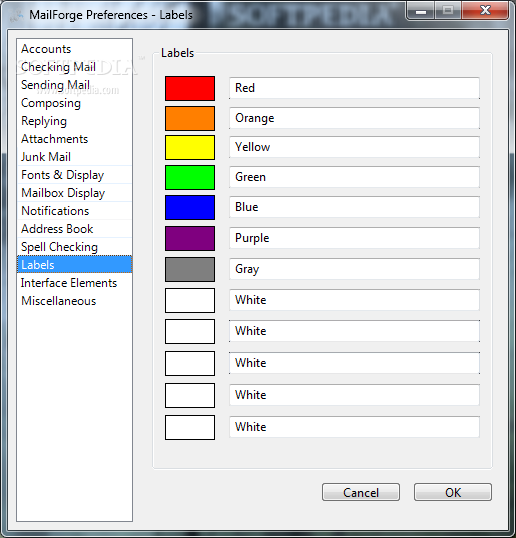
Task: Click the White name field just below Gray
Action: (x=354, y=300)
